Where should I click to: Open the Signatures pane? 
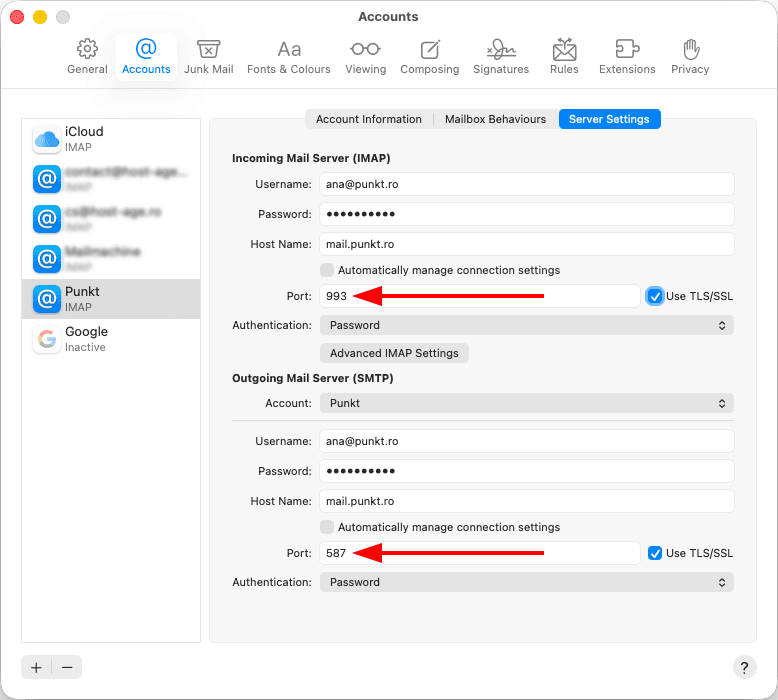tap(501, 57)
